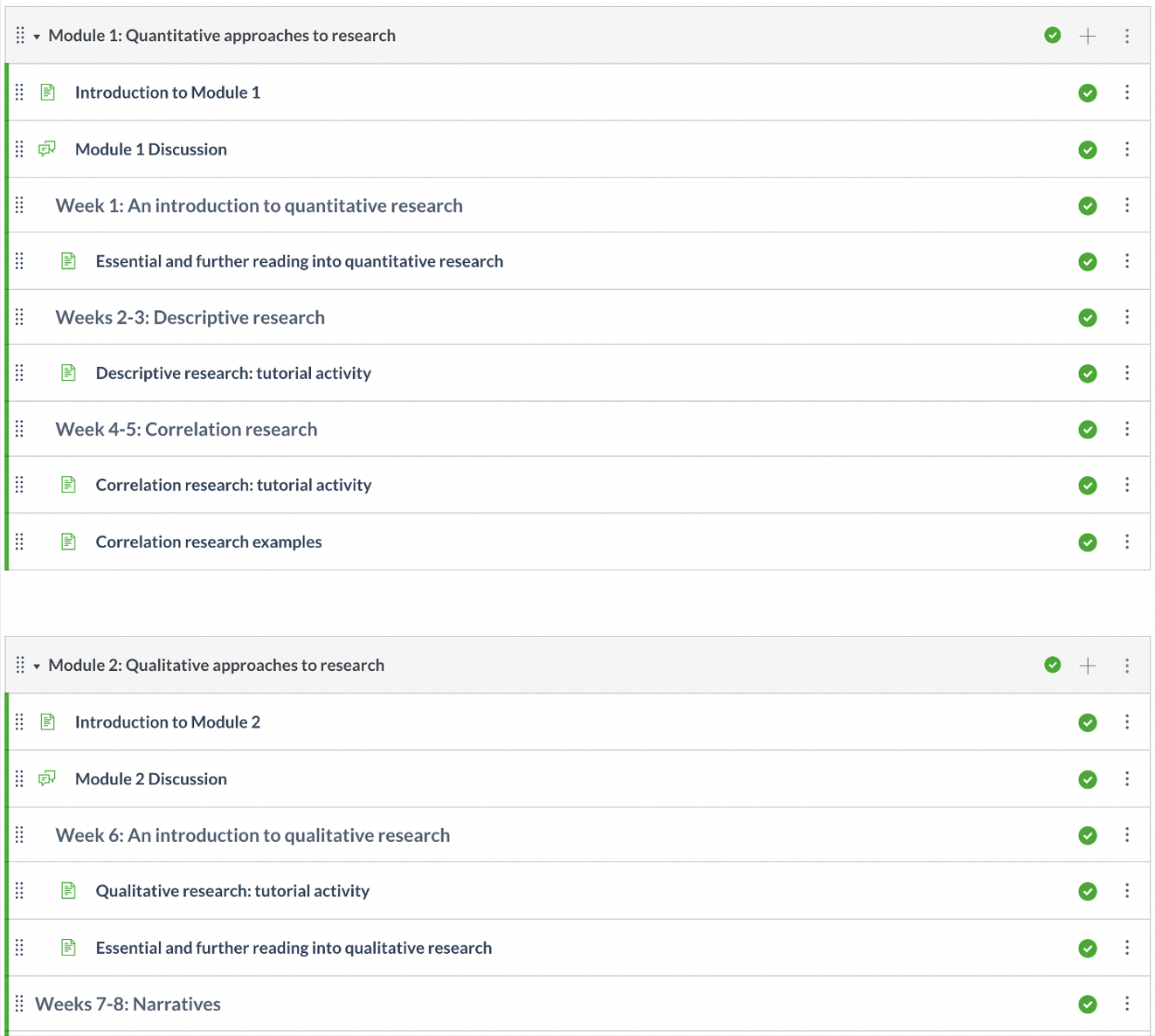Open options menu for Module 1 header
This screenshot has width=1155, height=1036.
[x=1127, y=36]
